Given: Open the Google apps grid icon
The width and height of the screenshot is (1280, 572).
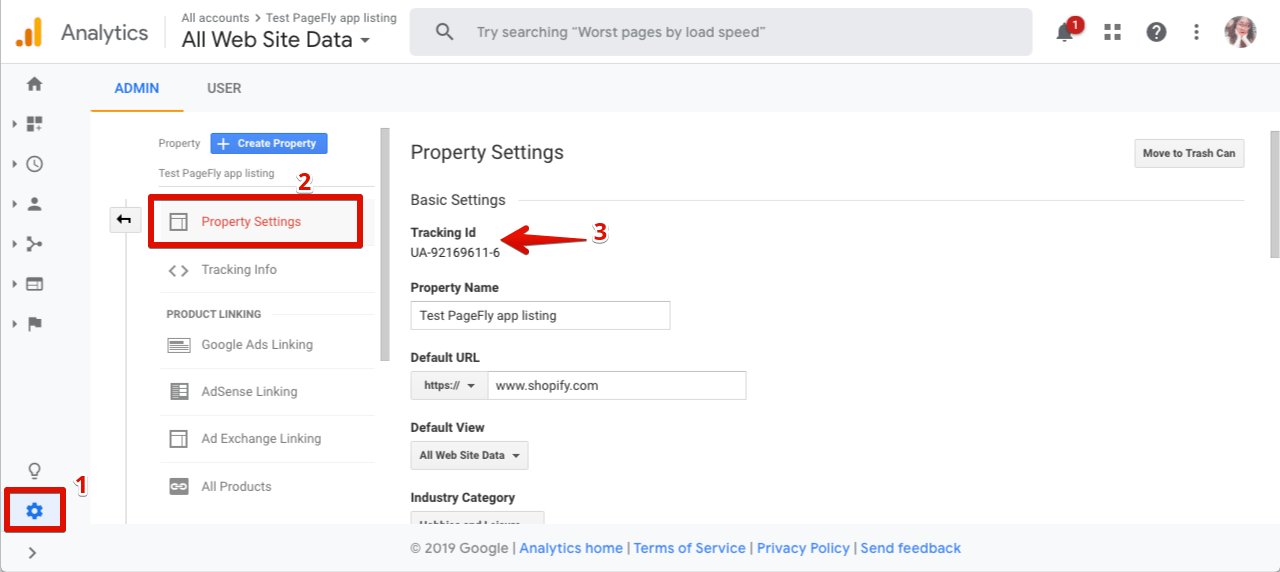Looking at the screenshot, I should pyautogui.click(x=1112, y=32).
